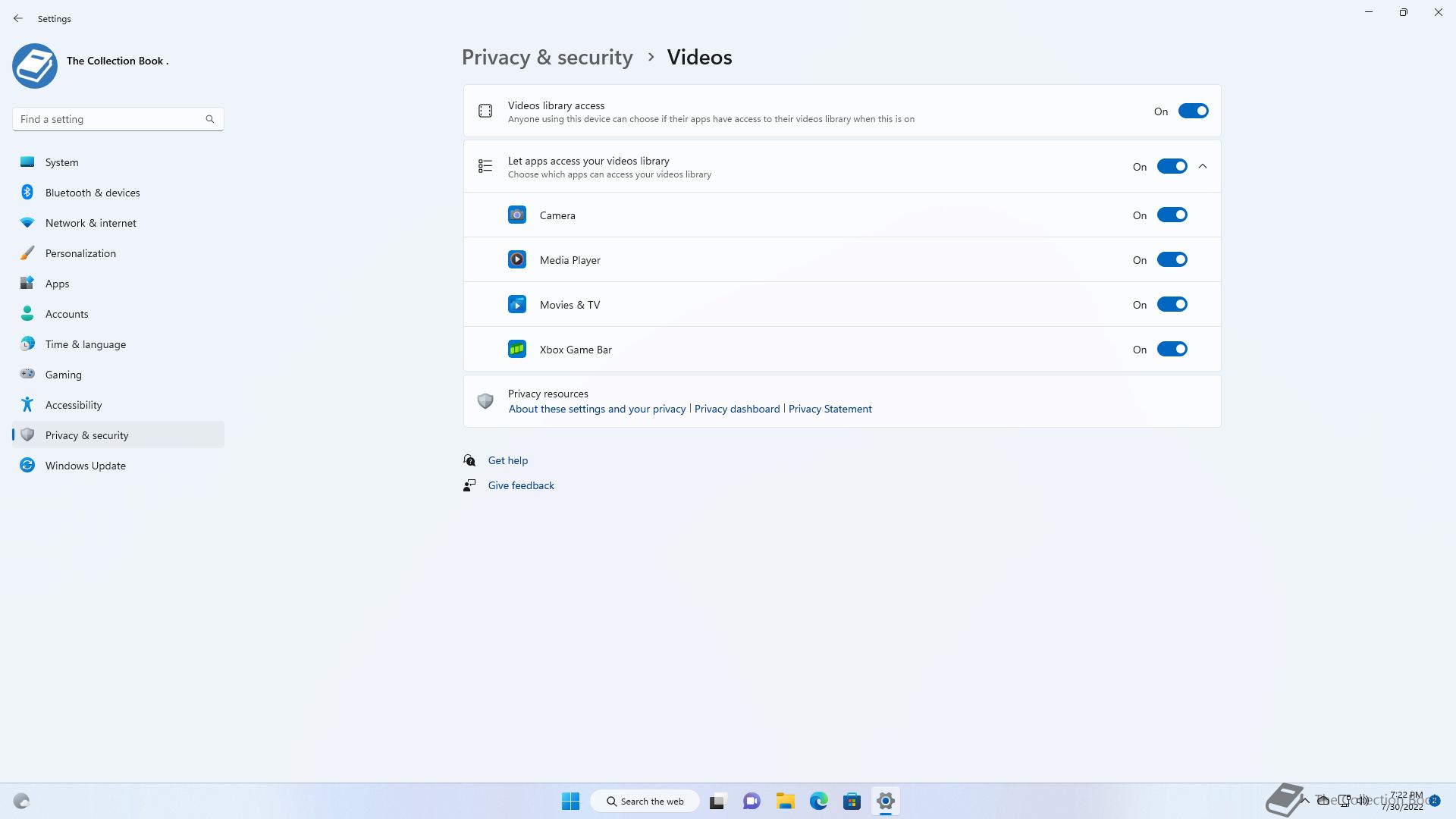The width and height of the screenshot is (1456, 819).
Task: Show hidden icons in system tray
Action: pyautogui.click(x=1305, y=800)
